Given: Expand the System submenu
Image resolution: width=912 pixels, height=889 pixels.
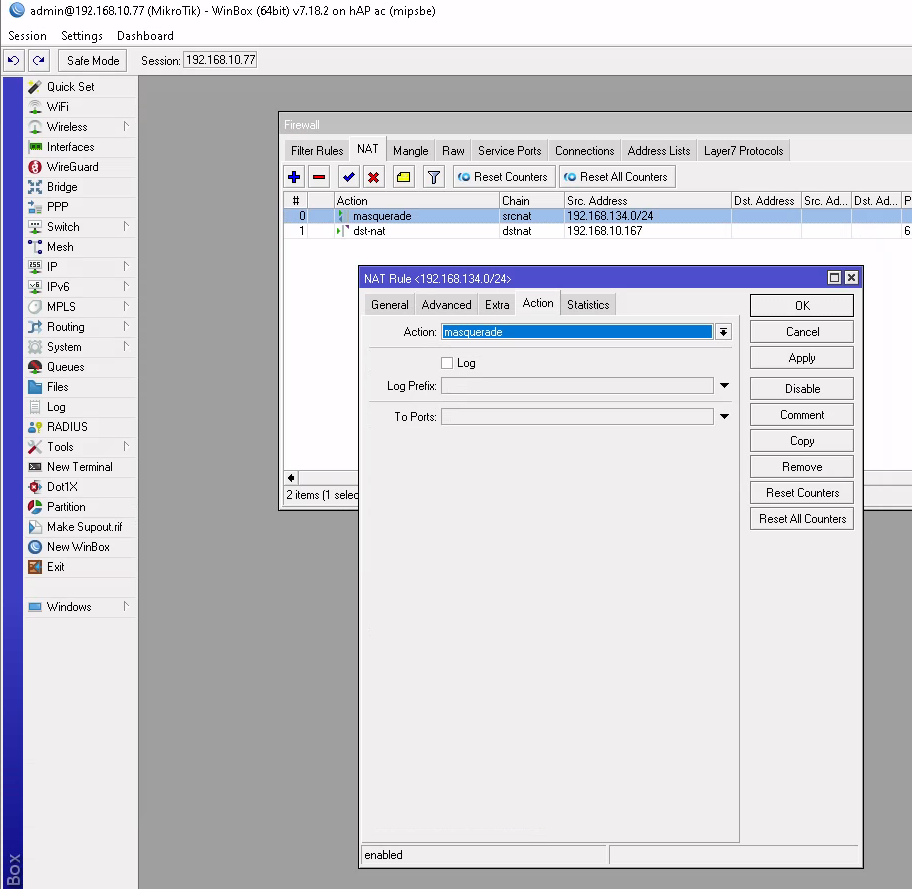Looking at the screenshot, I should (126, 347).
